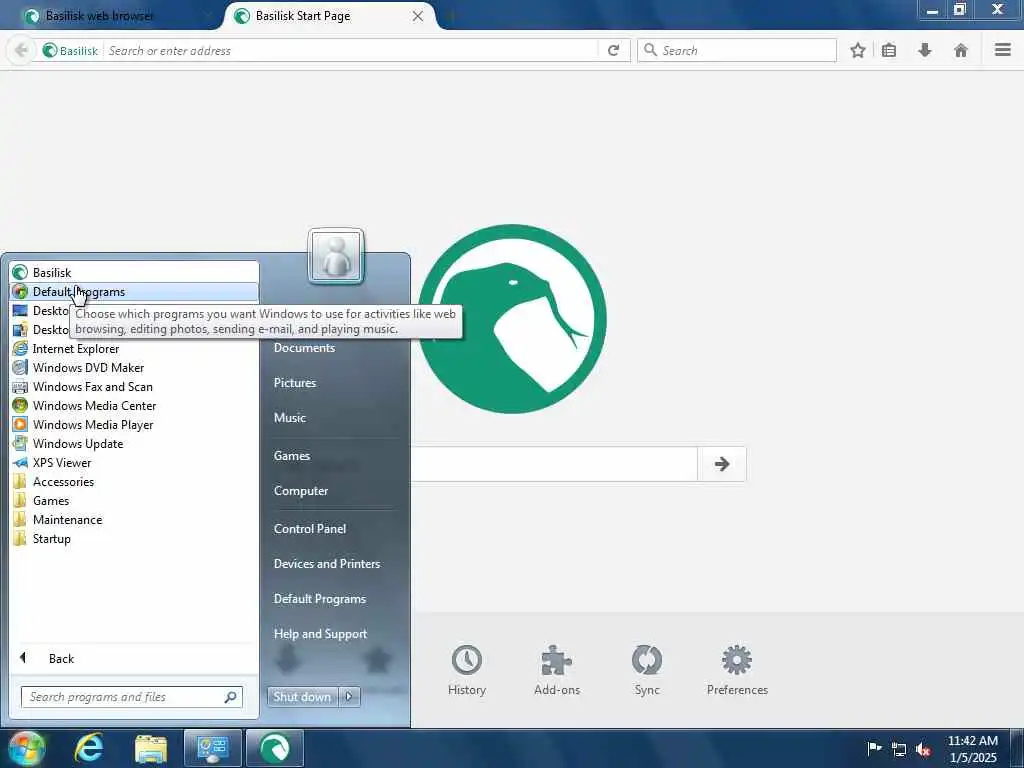Screen dimensions: 1024x768
Task: Open Devices and Printers
Action: pyautogui.click(x=327, y=564)
